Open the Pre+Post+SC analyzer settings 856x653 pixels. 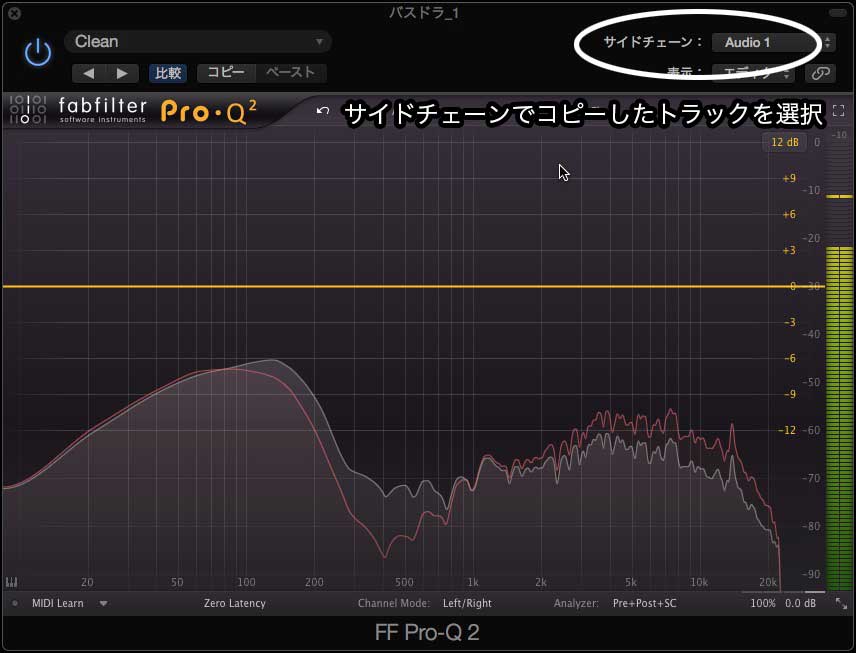coord(645,603)
